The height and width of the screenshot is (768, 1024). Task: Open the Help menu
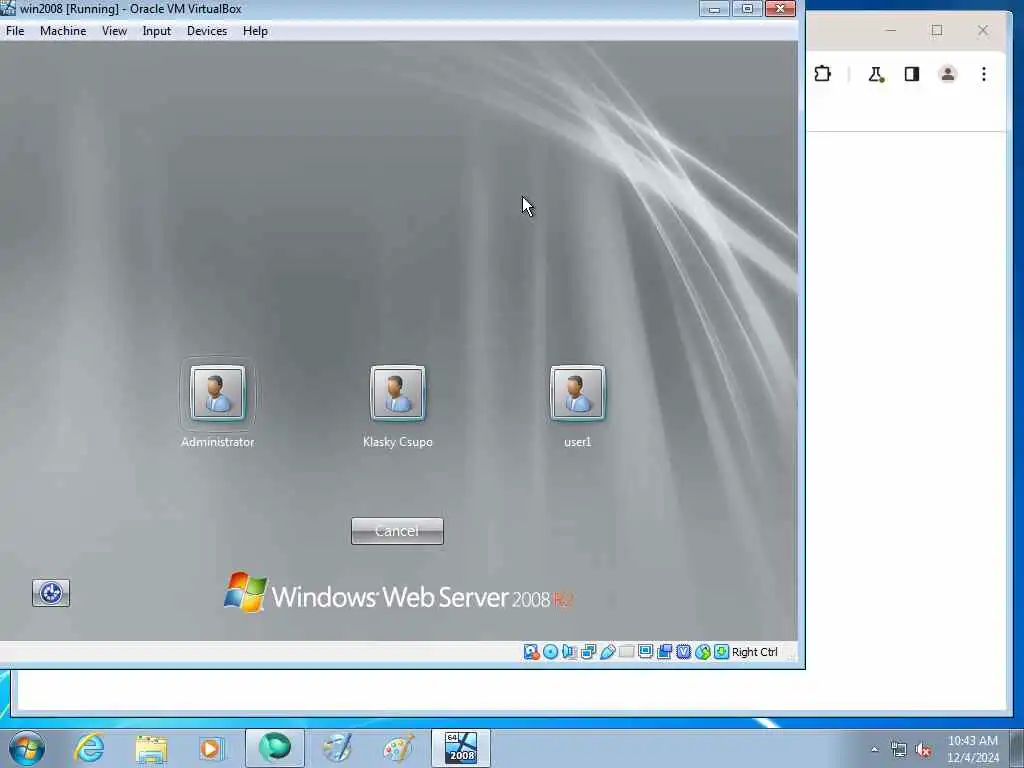[x=255, y=31]
